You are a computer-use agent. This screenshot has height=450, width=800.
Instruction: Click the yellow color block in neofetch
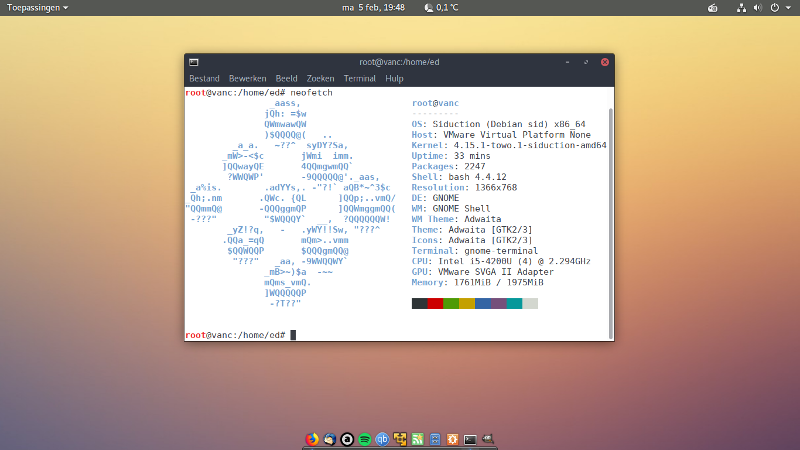(467, 304)
